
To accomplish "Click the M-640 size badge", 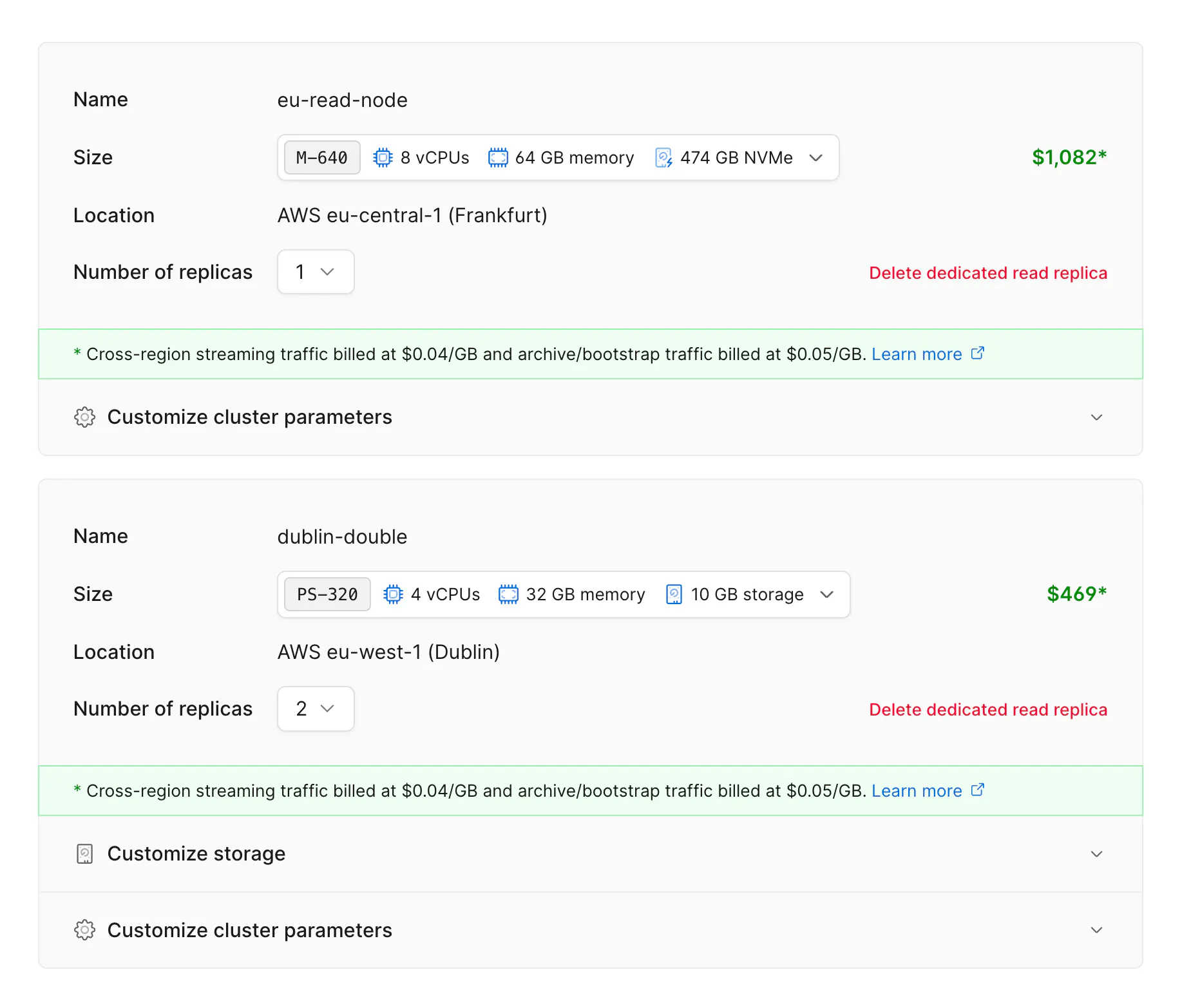I will click(x=322, y=158).
